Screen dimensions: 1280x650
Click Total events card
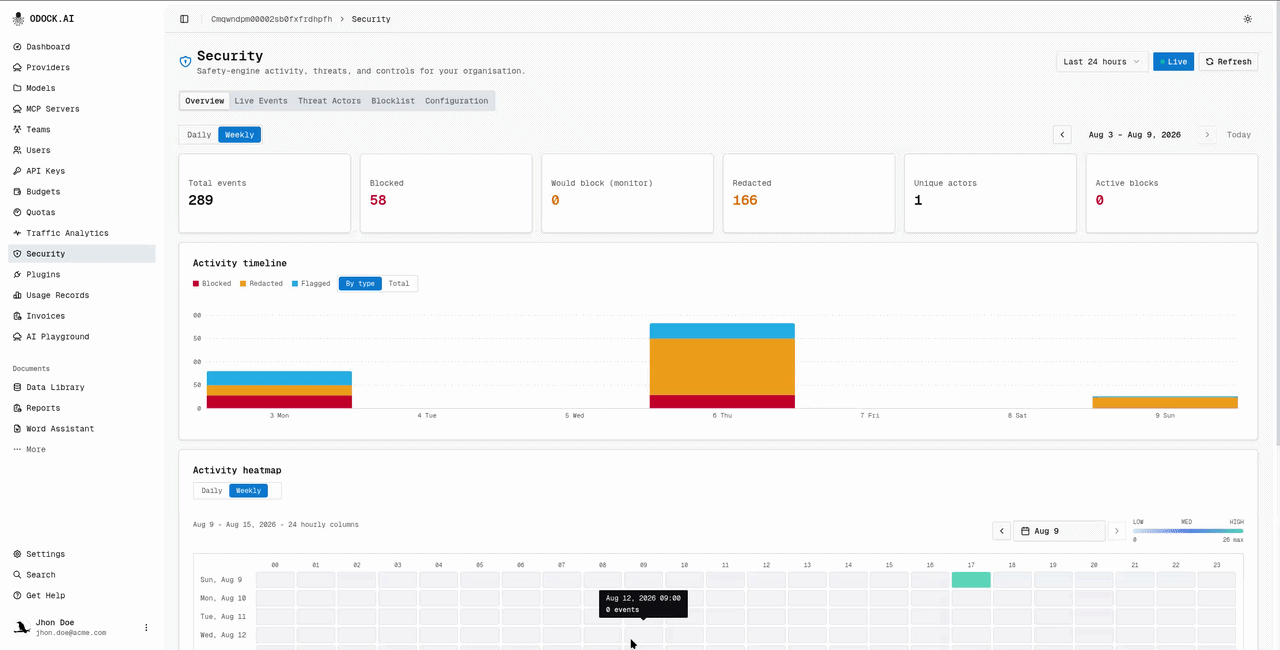coord(265,193)
